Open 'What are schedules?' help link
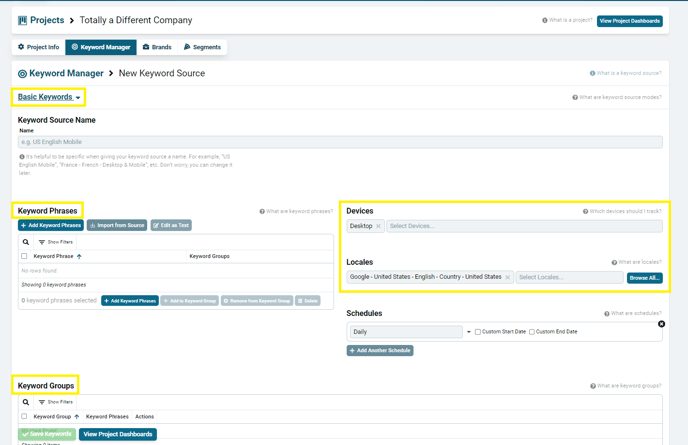The height and width of the screenshot is (445, 688). (633, 313)
